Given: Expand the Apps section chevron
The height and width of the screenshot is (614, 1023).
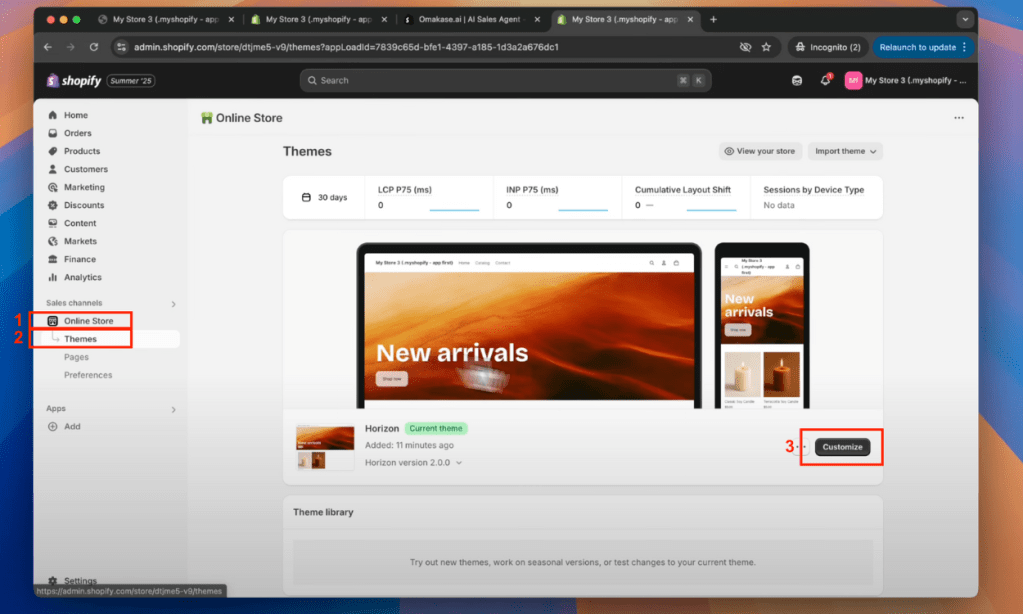Looking at the screenshot, I should [x=173, y=409].
